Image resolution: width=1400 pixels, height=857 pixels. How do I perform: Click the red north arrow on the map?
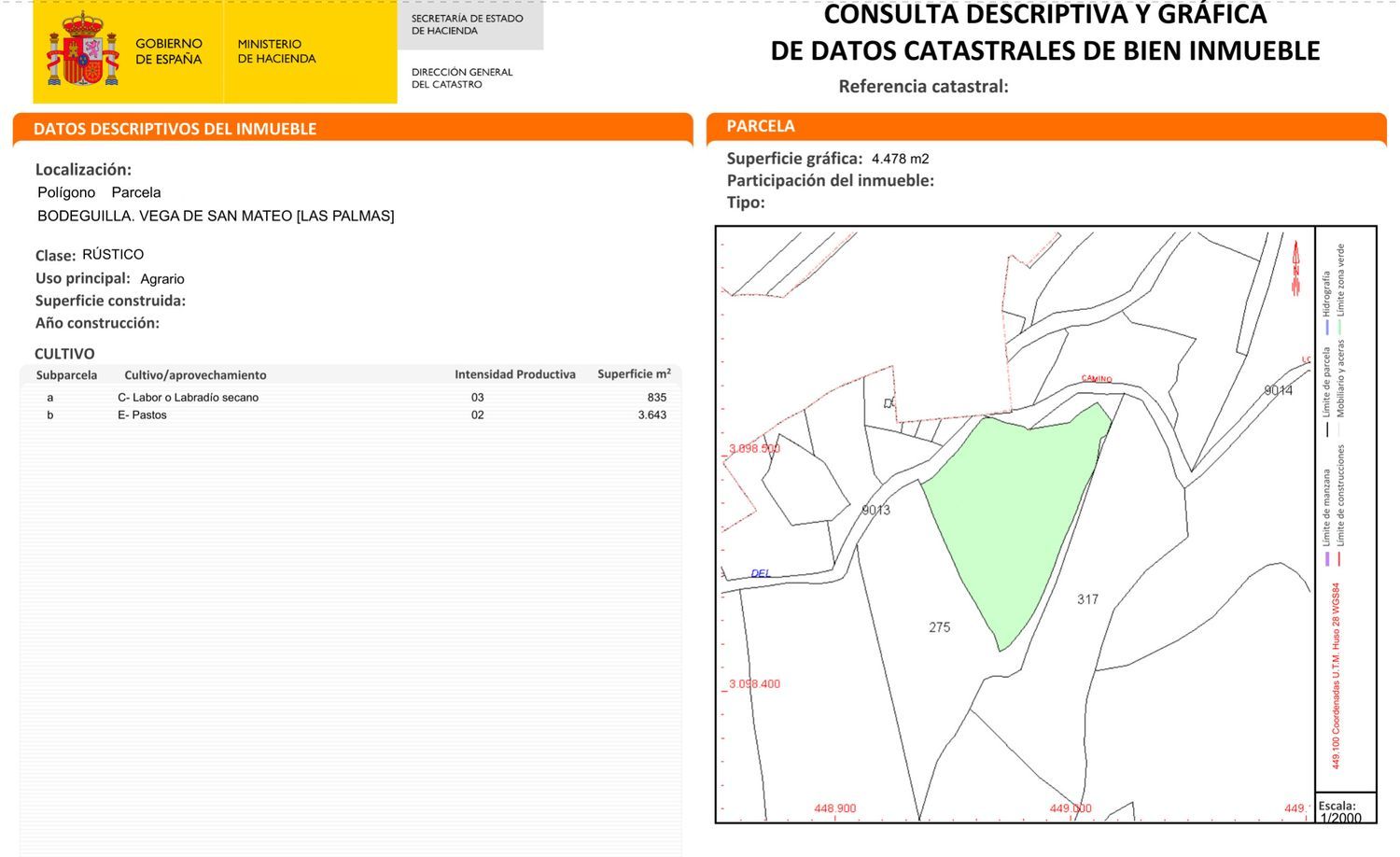[1295, 269]
